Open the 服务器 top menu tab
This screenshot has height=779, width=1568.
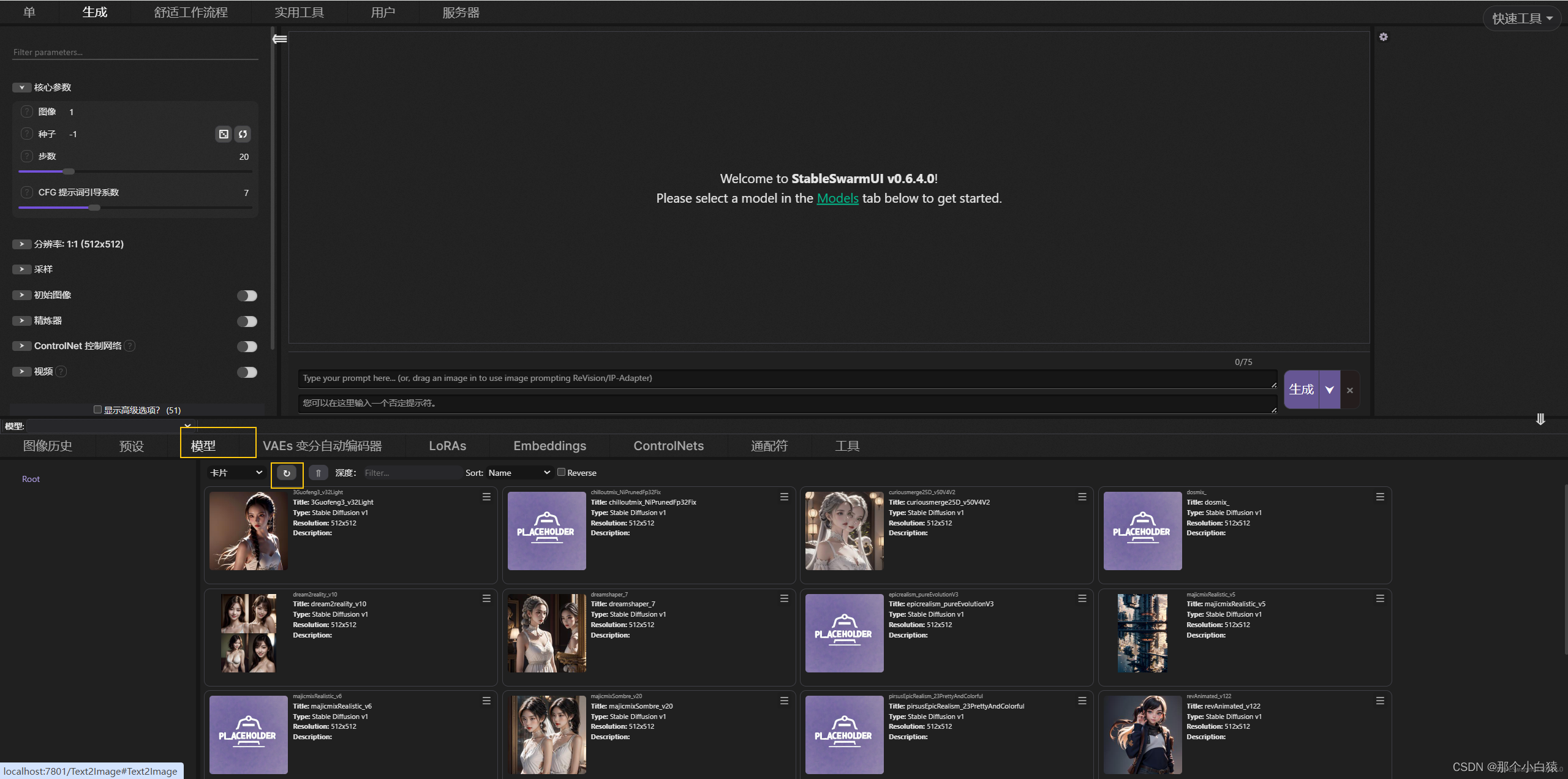(x=461, y=12)
